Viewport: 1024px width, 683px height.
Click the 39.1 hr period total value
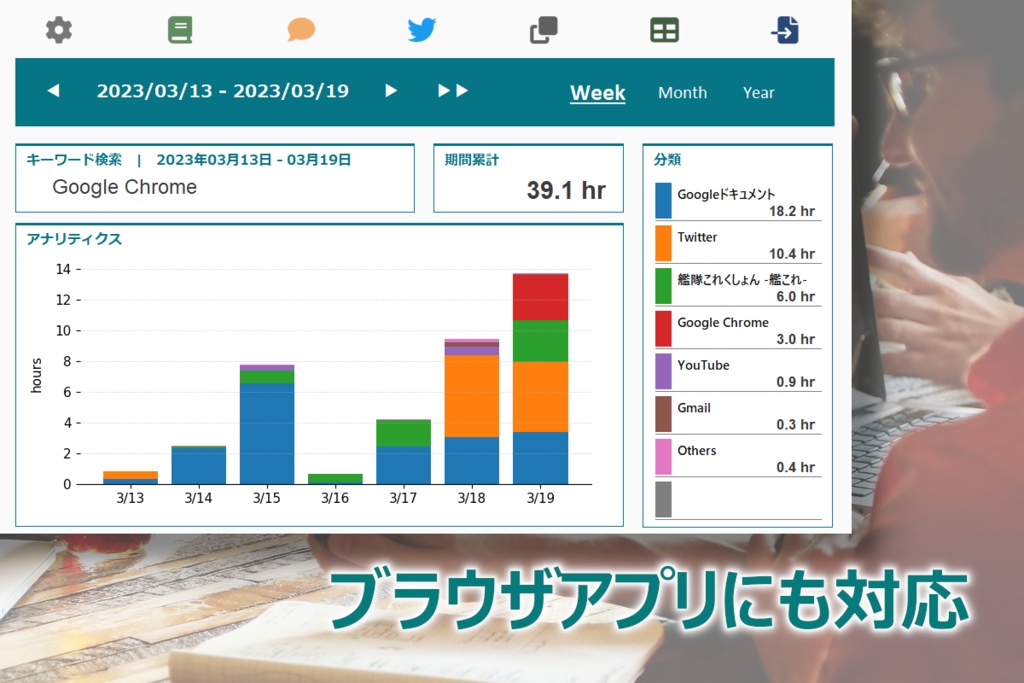pos(566,190)
